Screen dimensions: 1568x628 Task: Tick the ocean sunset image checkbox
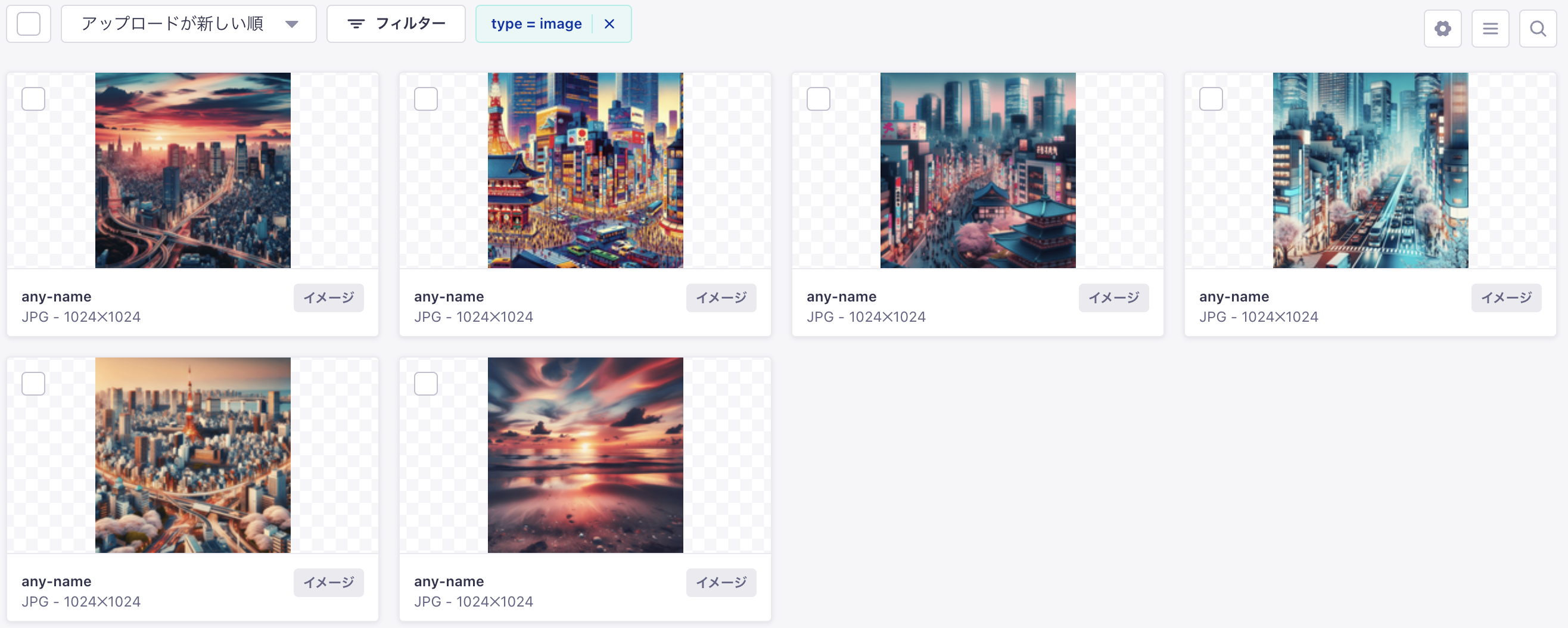click(426, 383)
